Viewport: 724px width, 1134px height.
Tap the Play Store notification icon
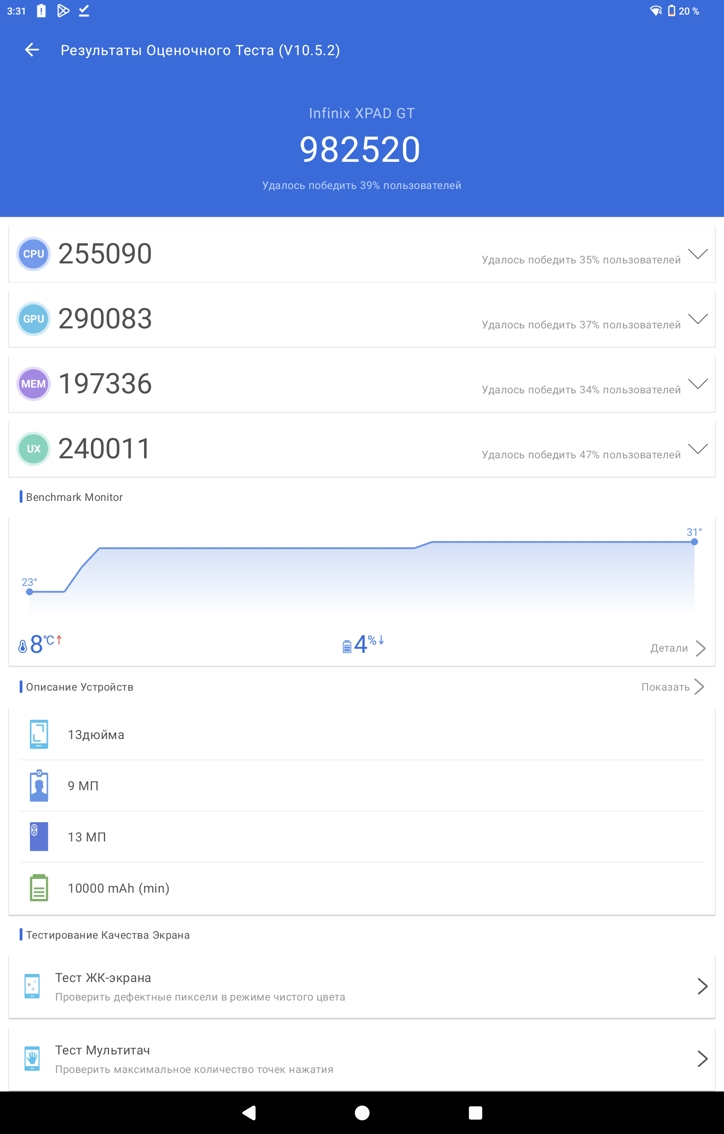(x=63, y=10)
